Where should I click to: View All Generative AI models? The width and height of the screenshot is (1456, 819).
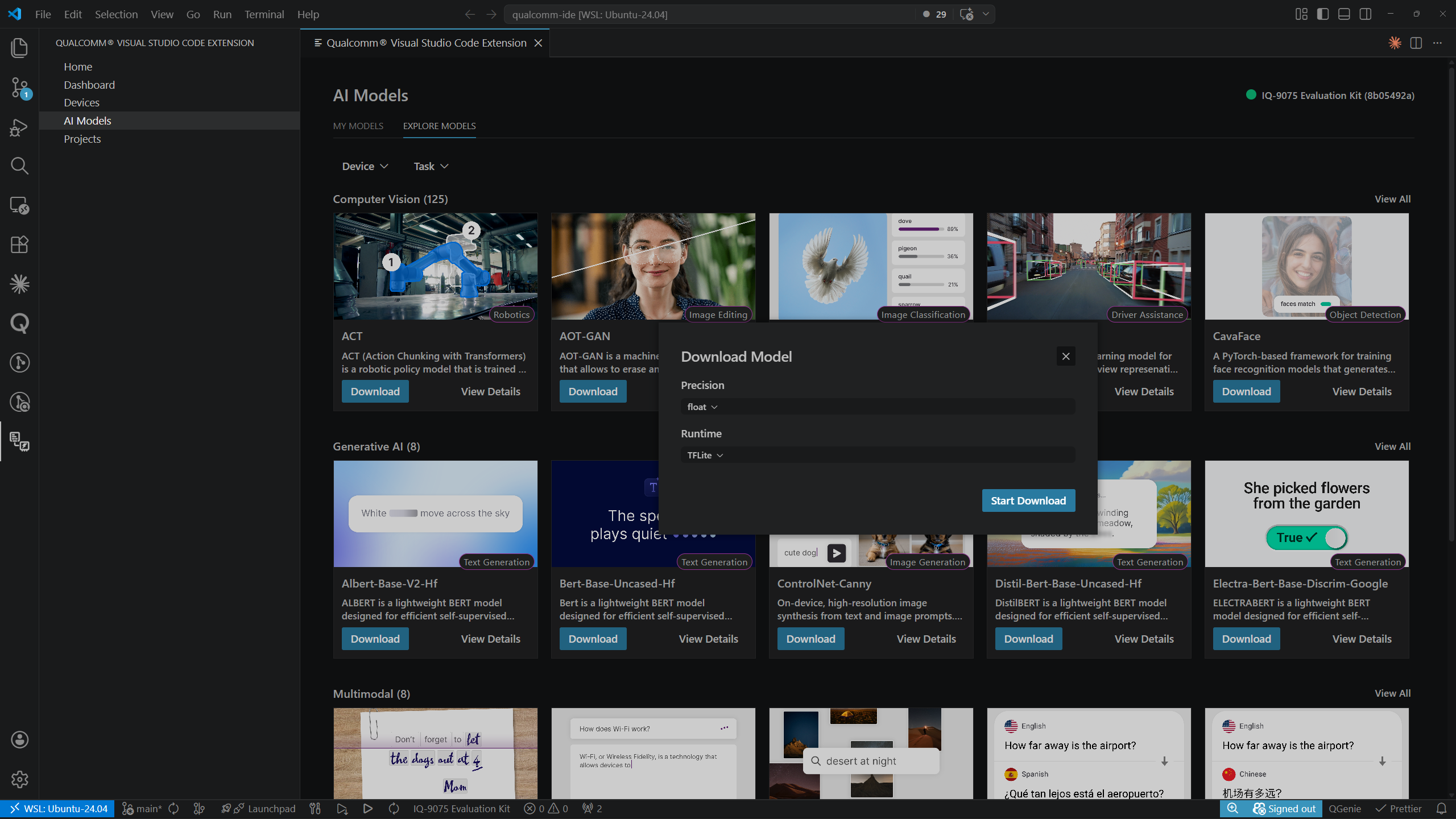click(1392, 446)
